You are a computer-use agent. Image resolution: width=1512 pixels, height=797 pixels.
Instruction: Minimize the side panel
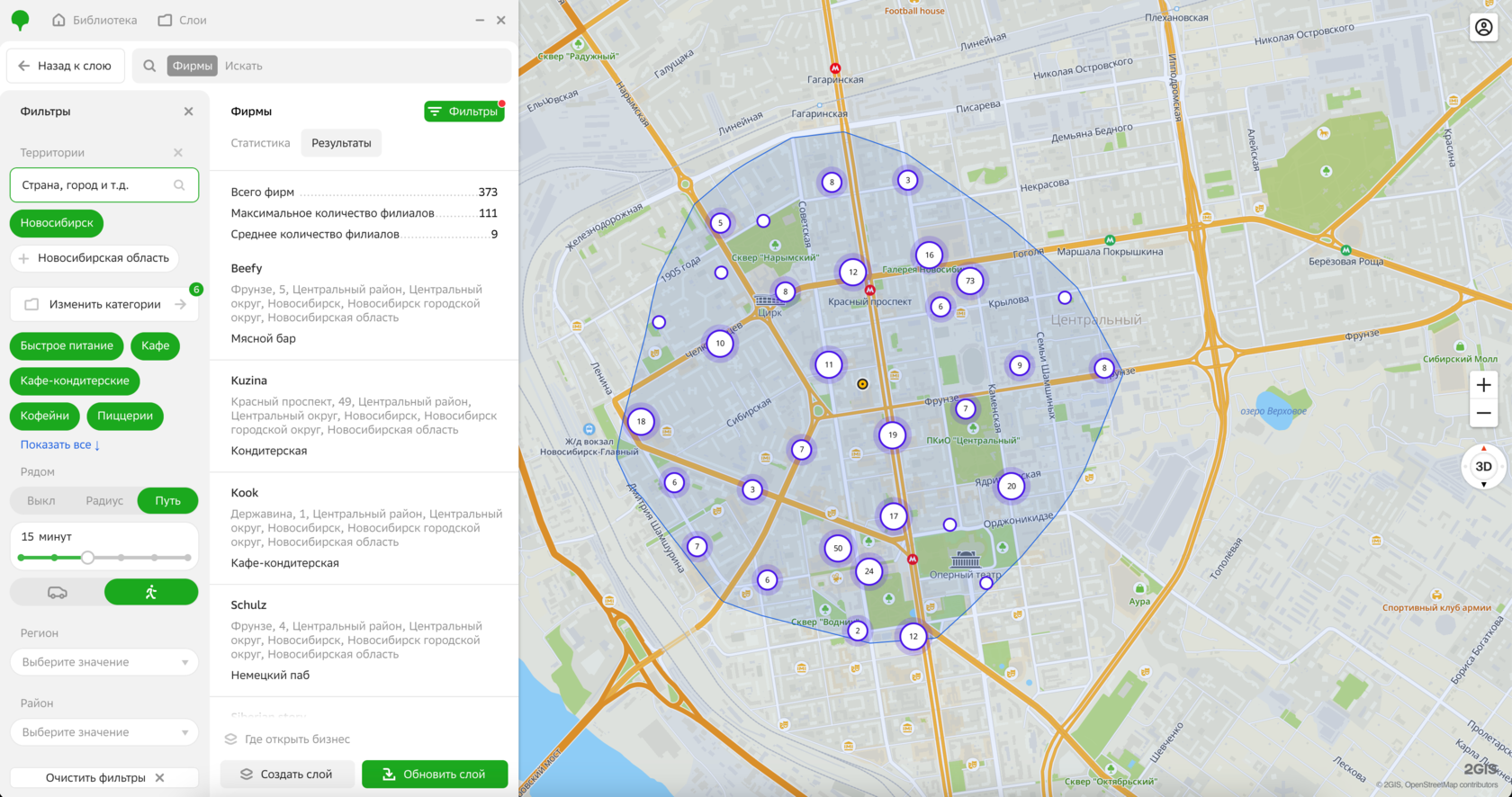click(480, 20)
